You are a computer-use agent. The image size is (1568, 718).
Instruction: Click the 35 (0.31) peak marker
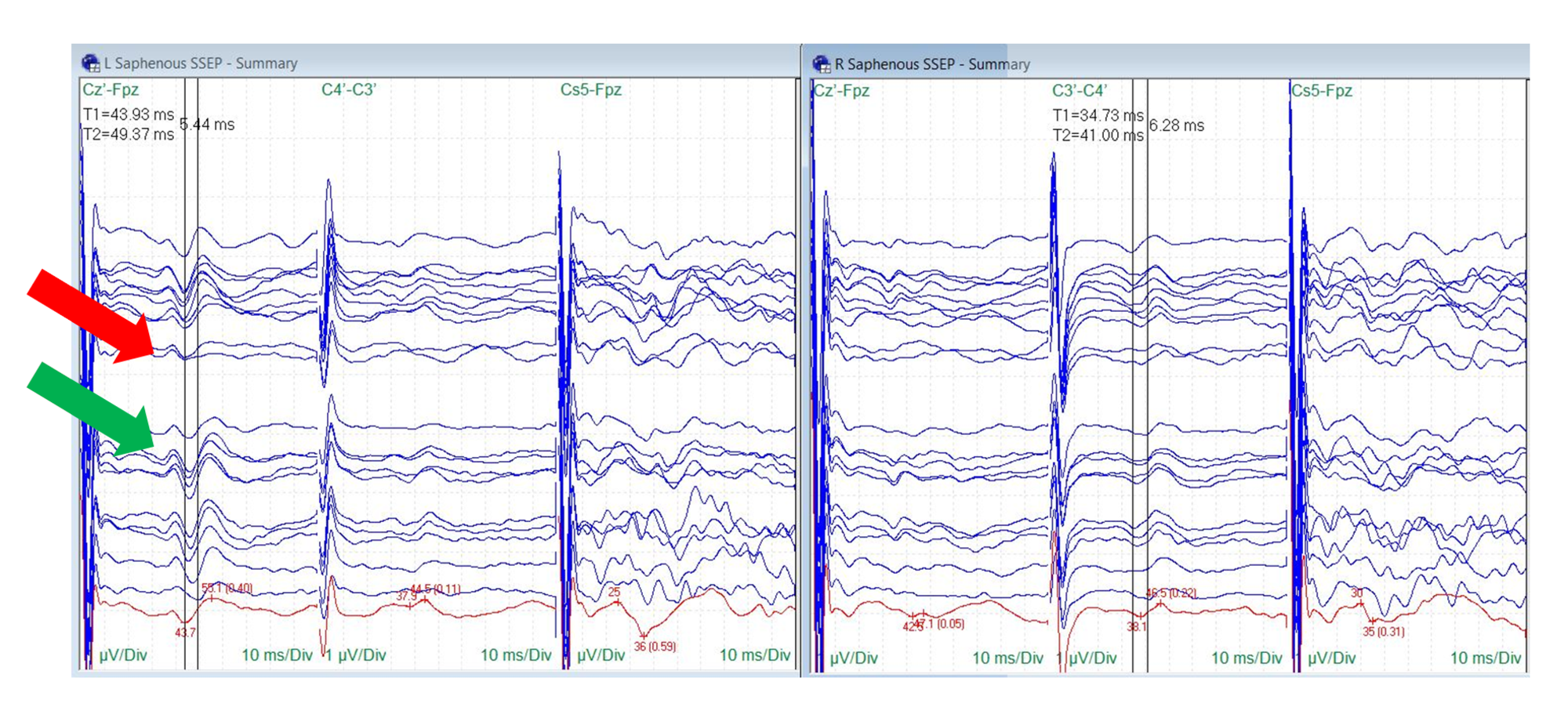click(1384, 632)
